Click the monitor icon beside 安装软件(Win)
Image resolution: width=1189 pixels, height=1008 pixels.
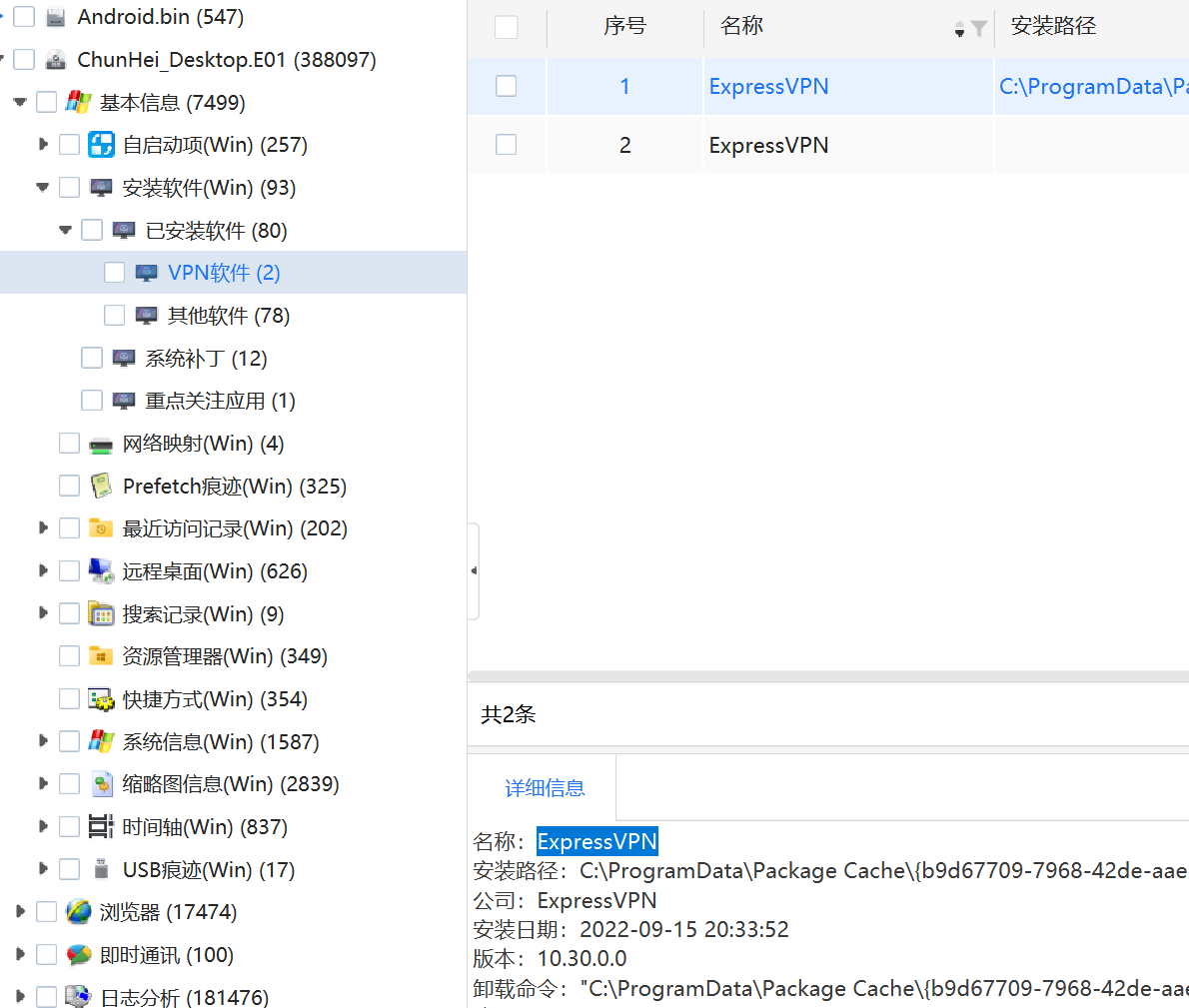[101, 187]
